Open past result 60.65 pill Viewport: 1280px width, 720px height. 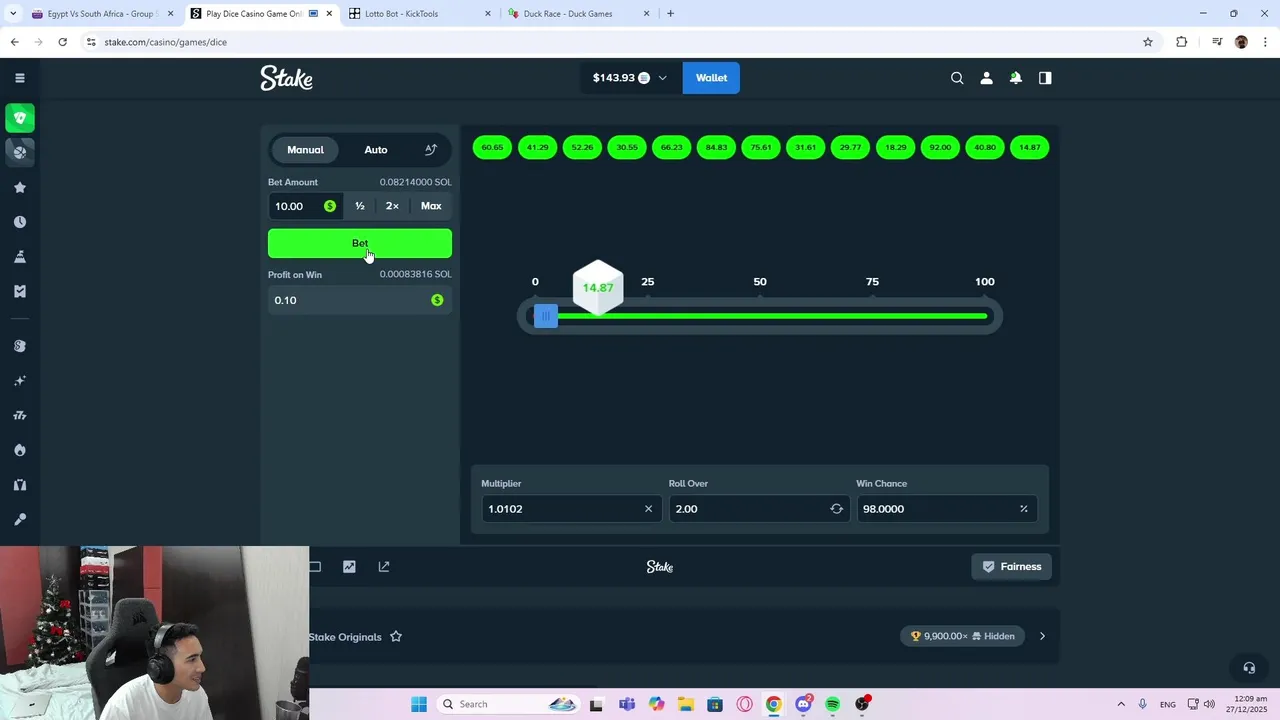click(492, 147)
